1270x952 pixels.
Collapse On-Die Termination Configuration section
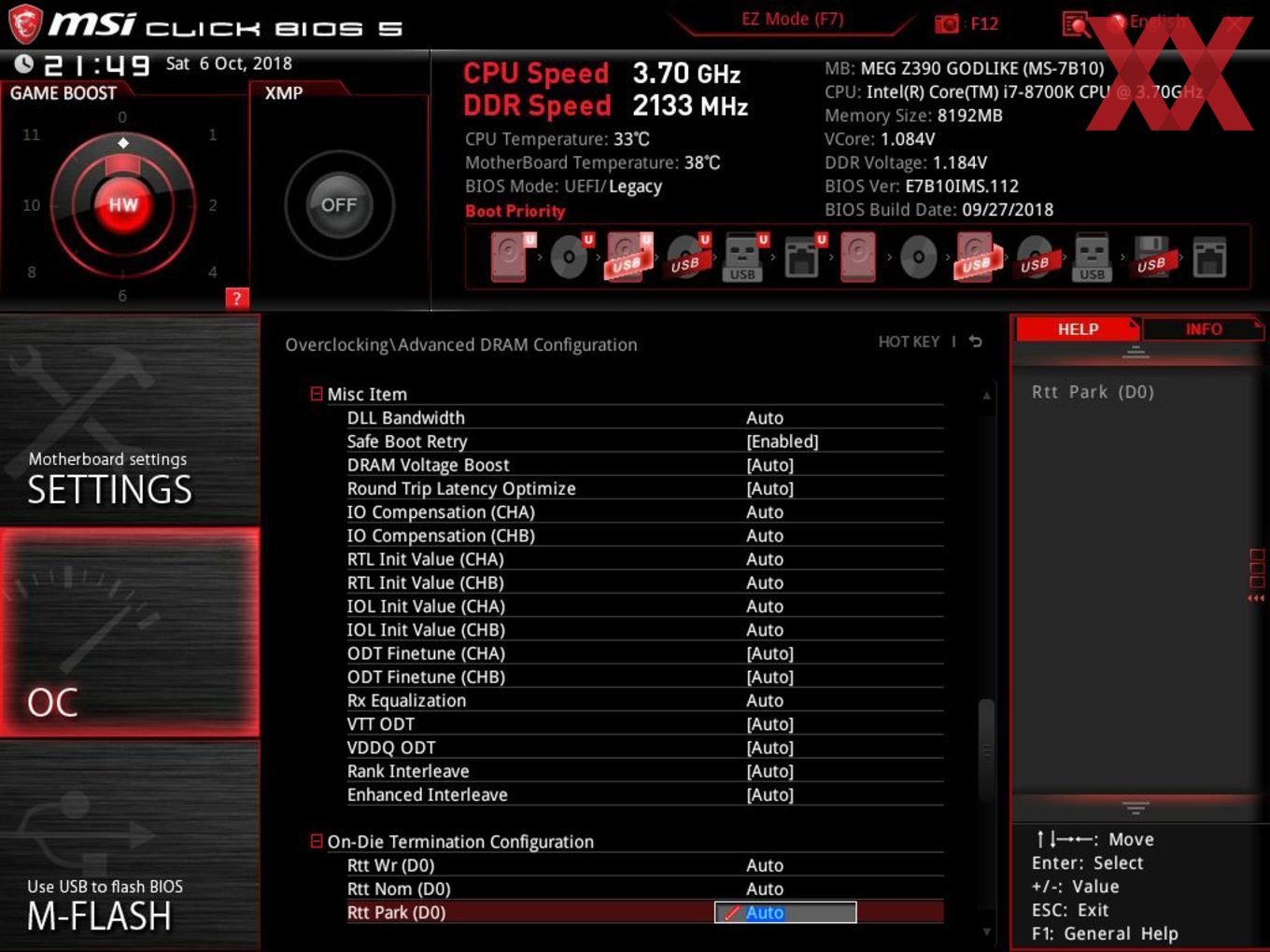[x=317, y=841]
